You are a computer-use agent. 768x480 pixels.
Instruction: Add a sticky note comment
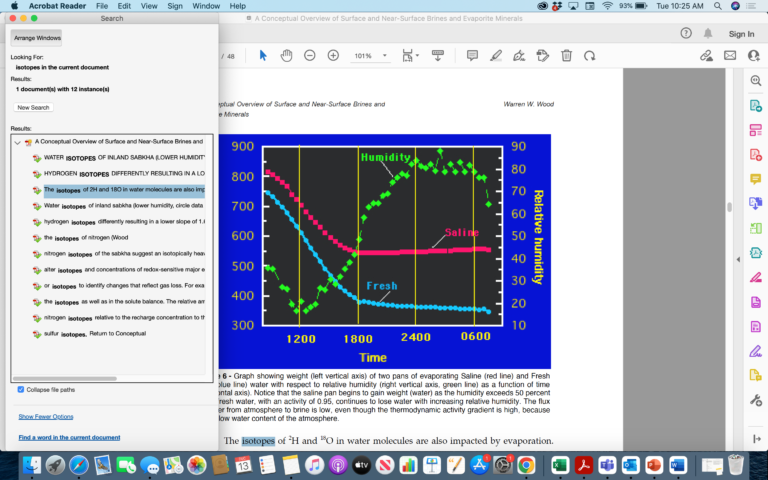pyautogui.click(x=472, y=56)
